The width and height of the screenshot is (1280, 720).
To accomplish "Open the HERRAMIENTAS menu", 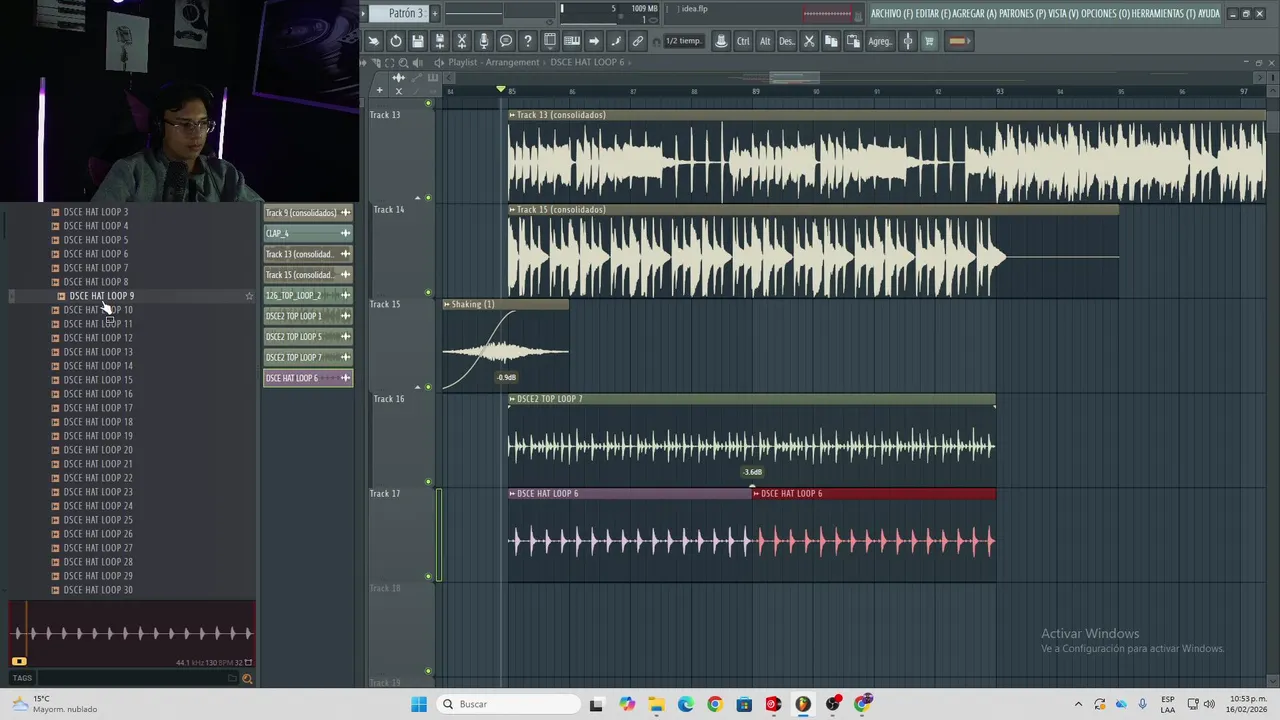I will point(1164,14).
